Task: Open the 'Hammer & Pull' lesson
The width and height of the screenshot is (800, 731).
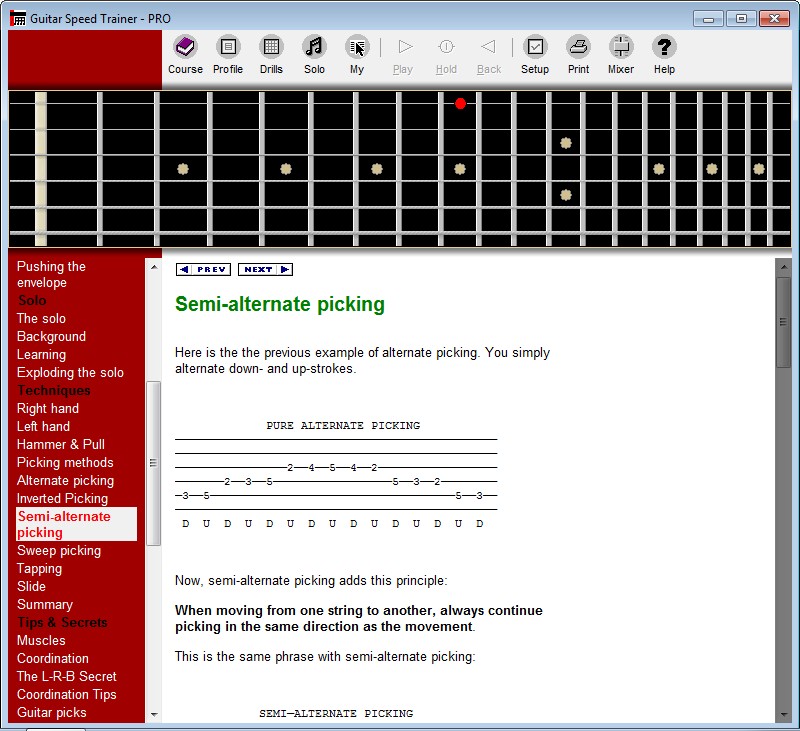Action: (x=61, y=444)
